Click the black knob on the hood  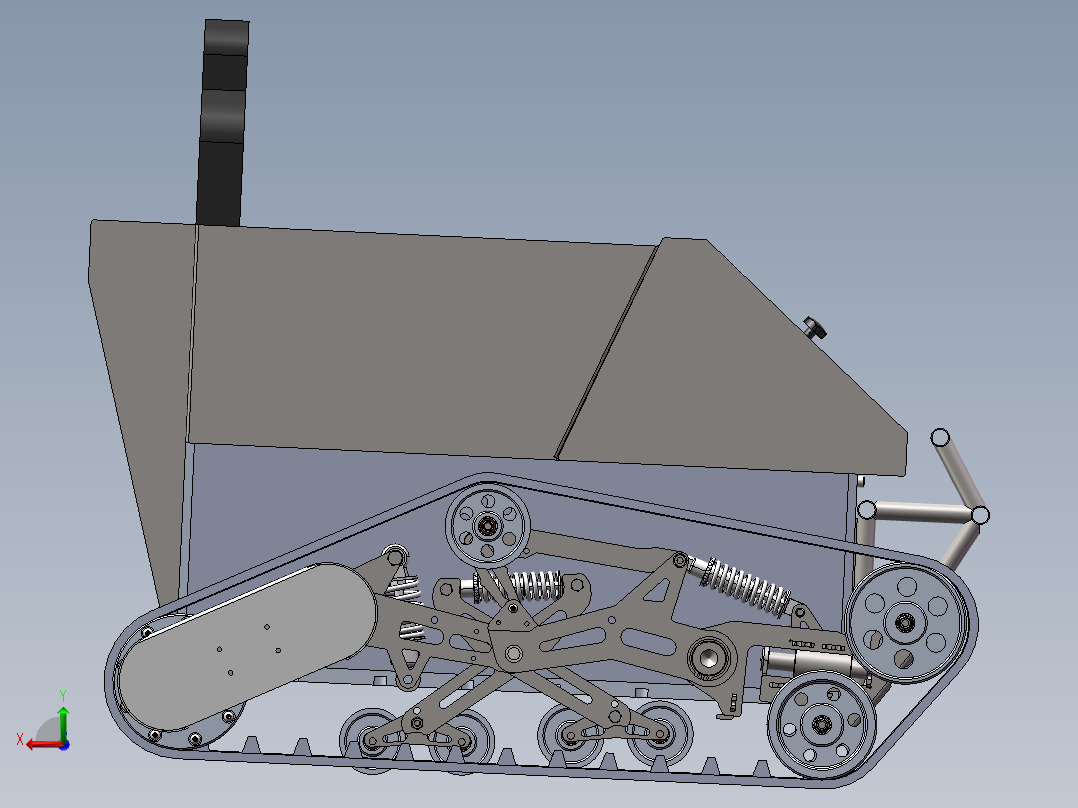(812, 325)
